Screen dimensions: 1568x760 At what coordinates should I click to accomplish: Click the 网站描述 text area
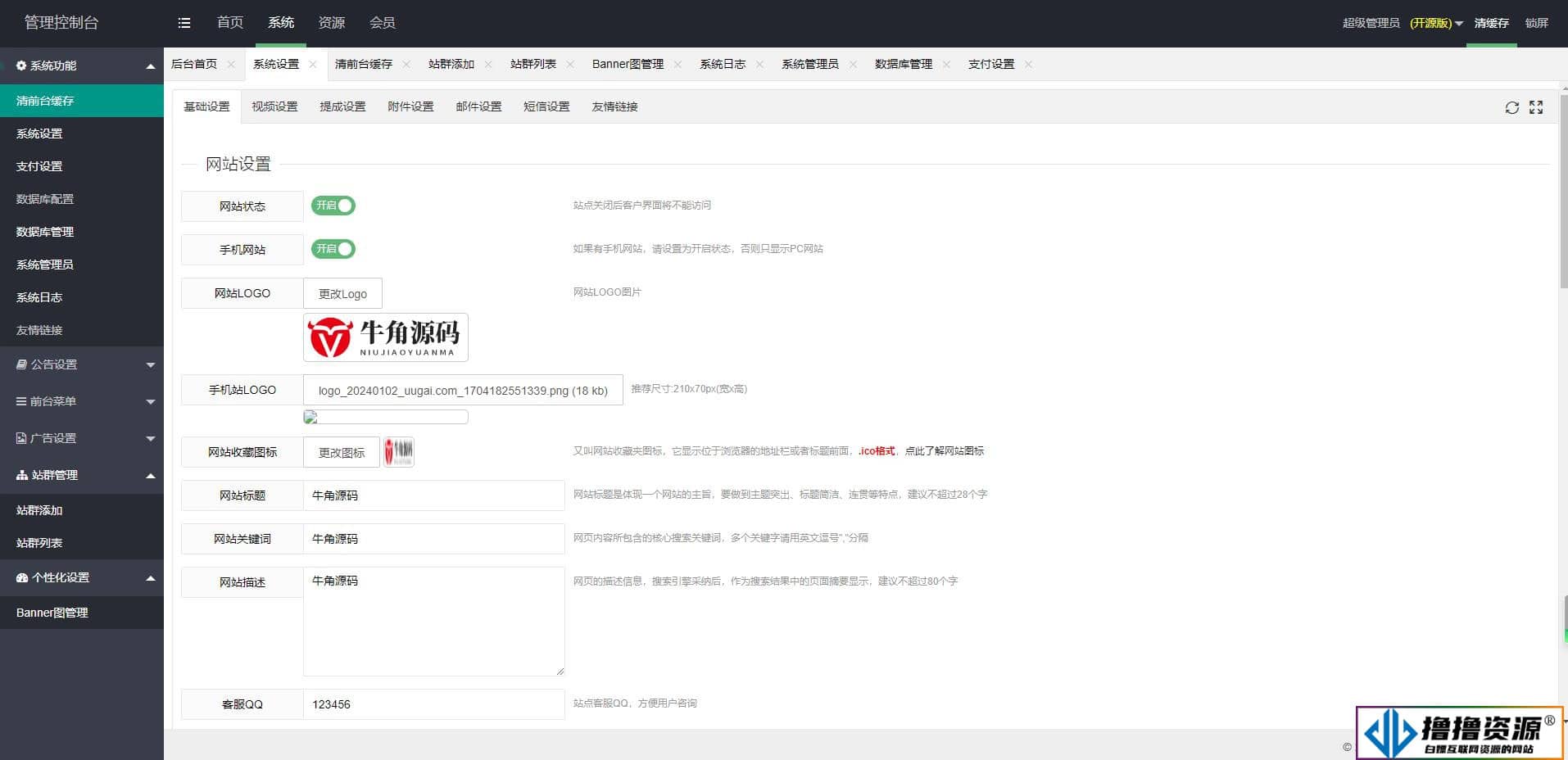tap(434, 622)
